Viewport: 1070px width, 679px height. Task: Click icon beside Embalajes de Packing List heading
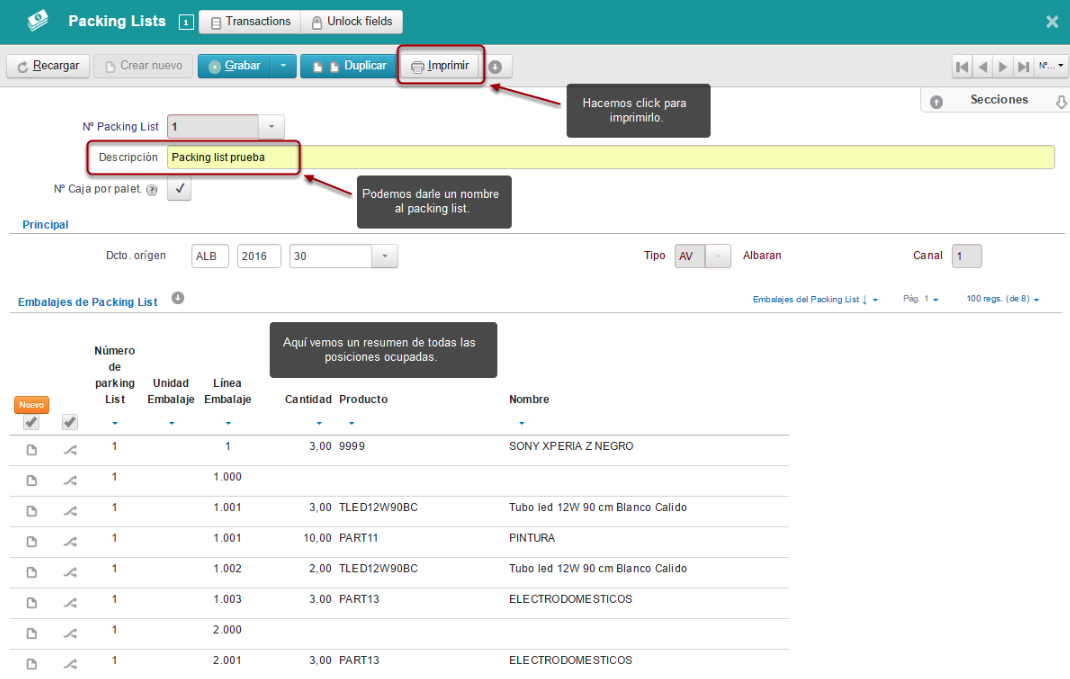coord(177,298)
